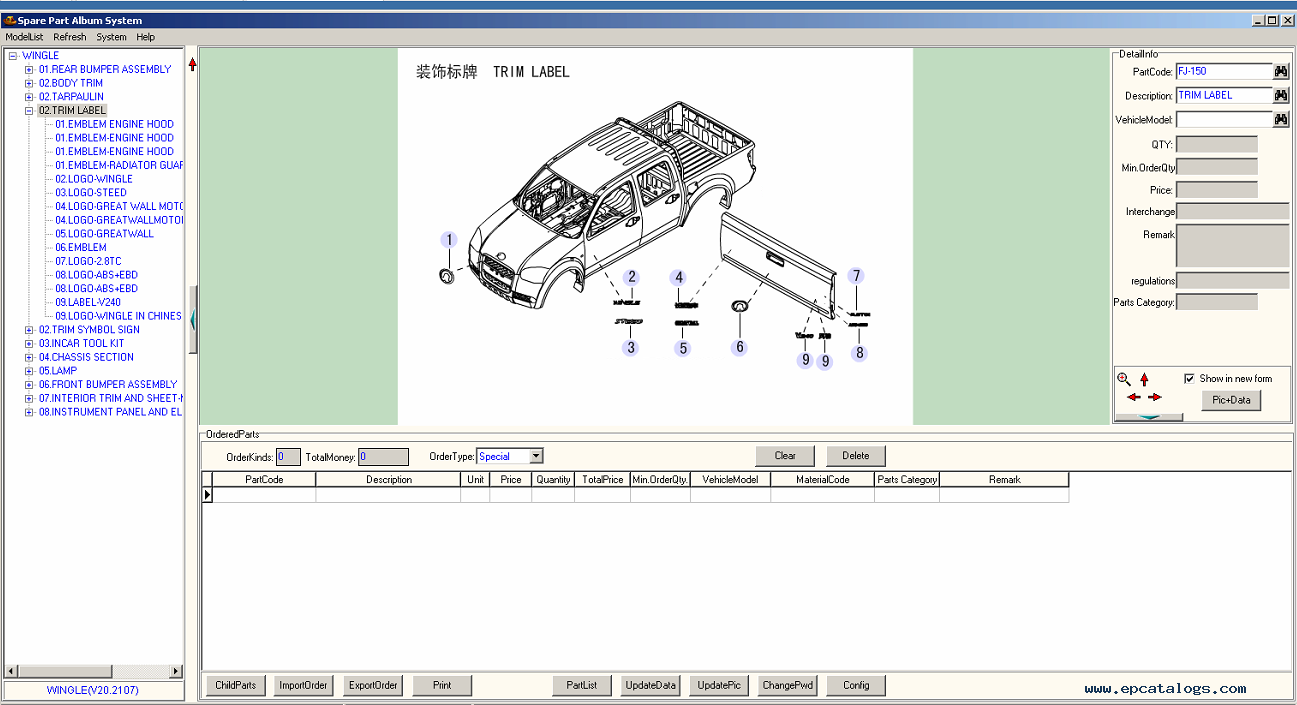Image resolution: width=1297 pixels, height=705 pixels.
Task: Expand the 04.CHASSIS SECTION node
Action: (30, 357)
